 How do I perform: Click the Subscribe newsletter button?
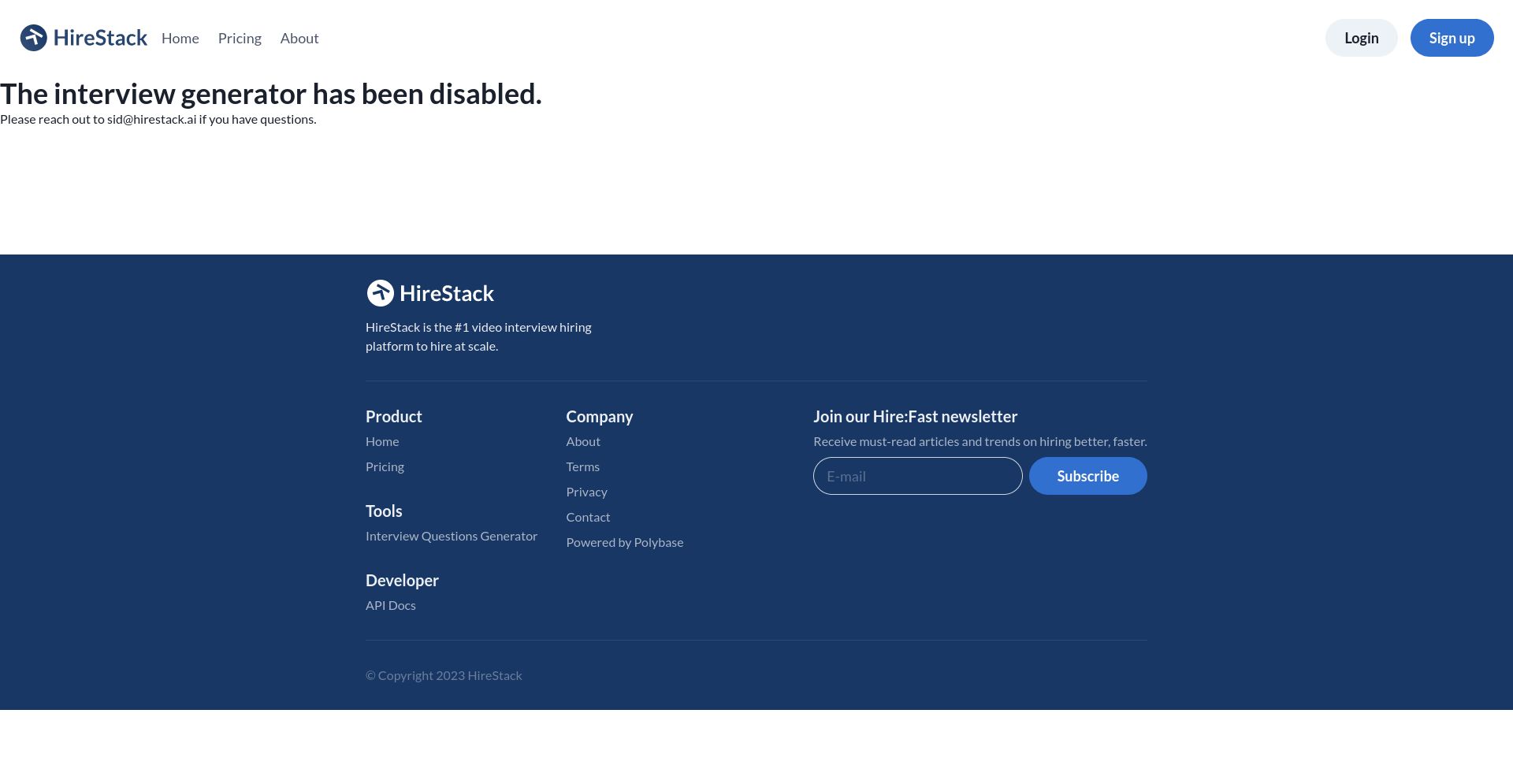[x=1087, y=476]
